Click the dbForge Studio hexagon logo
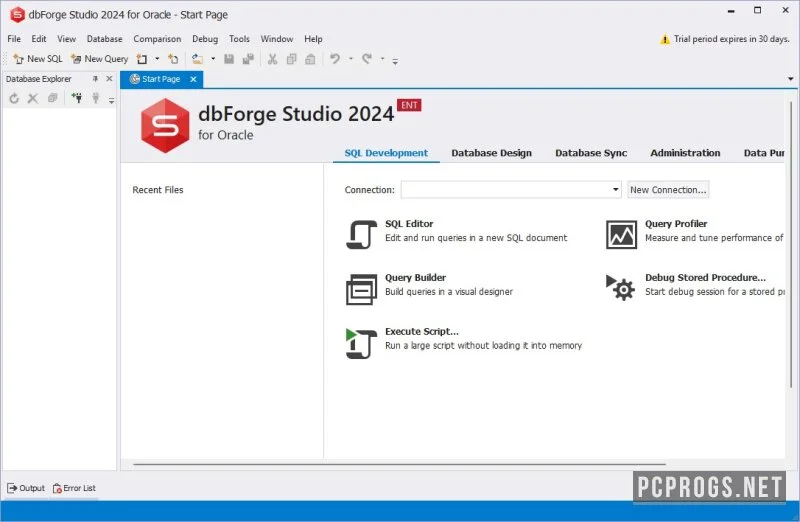This screenshot has height=522, width=800. tap(165, 126)
